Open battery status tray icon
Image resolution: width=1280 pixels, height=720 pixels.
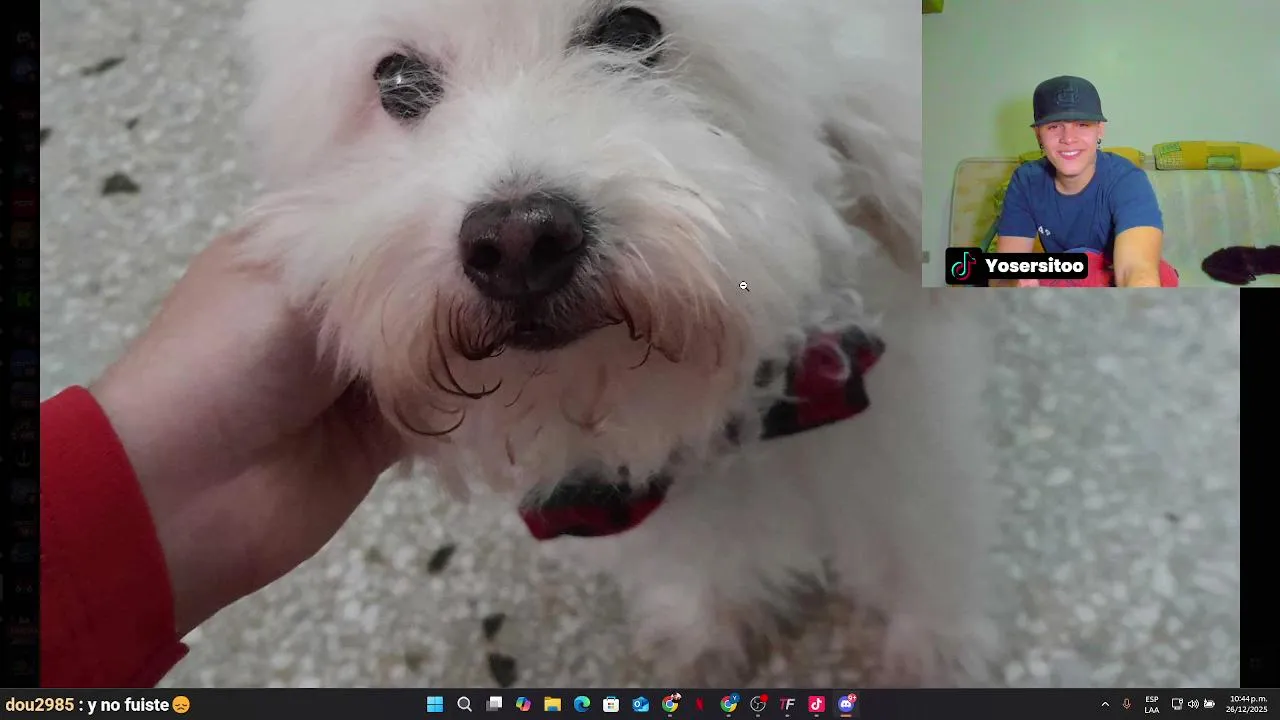[1209, 704]
